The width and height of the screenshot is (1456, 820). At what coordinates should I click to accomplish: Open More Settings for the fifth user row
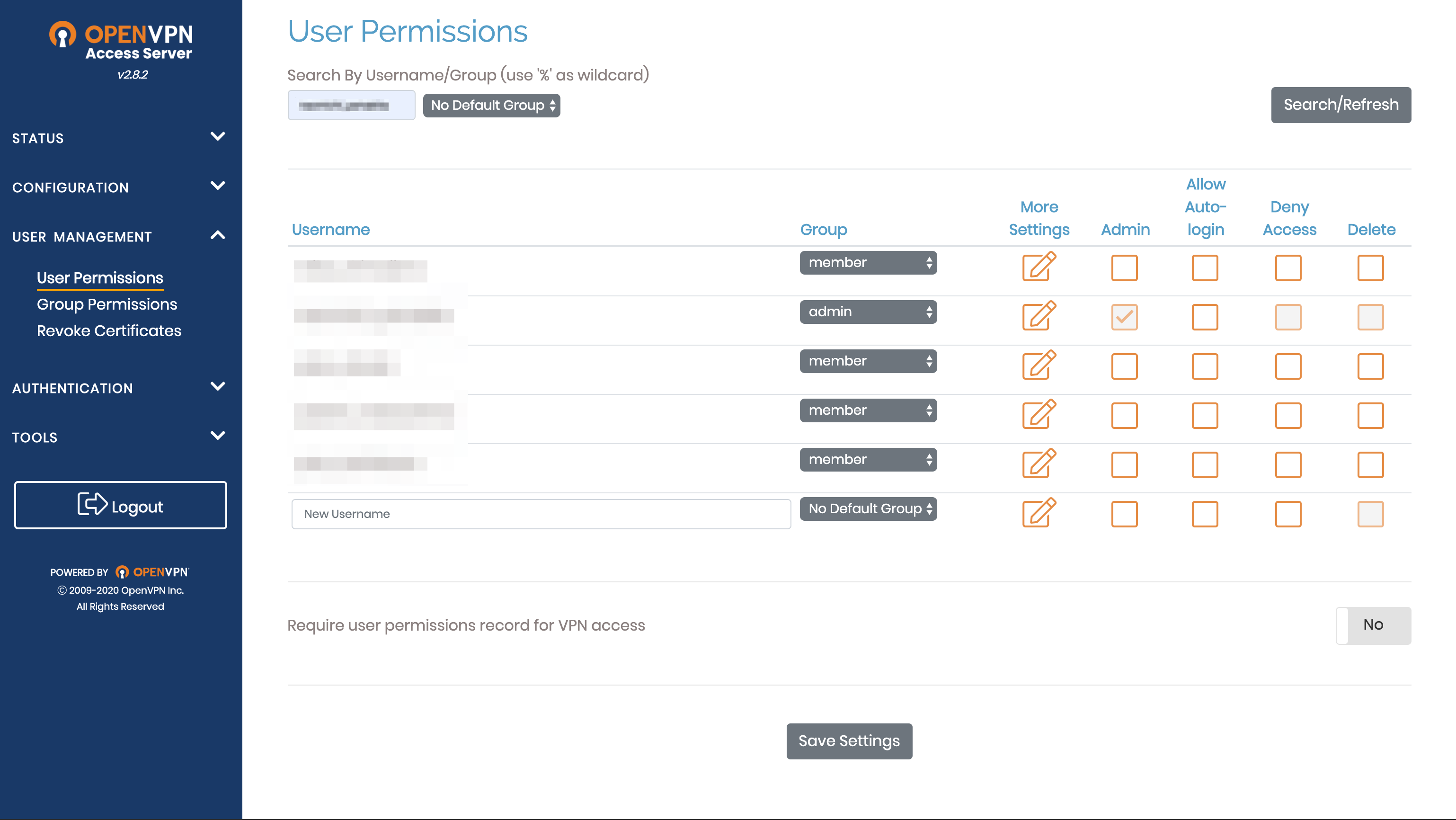point(1039,463)
